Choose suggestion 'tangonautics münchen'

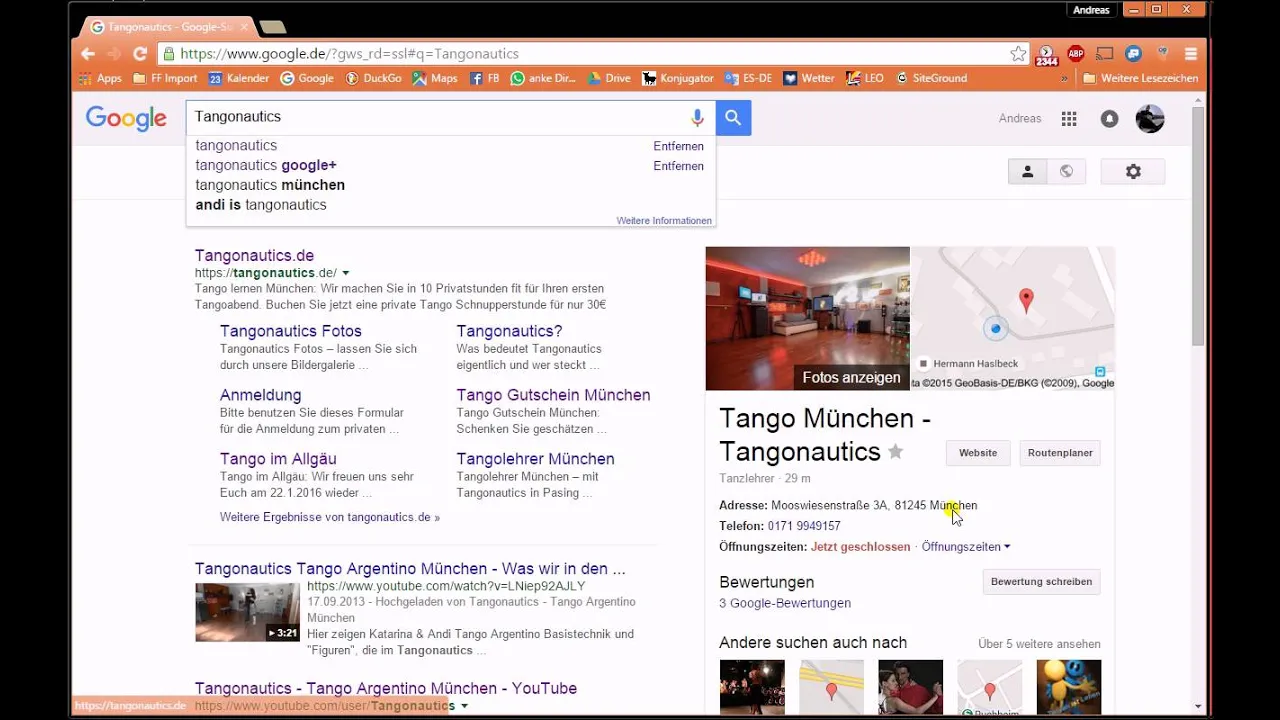(270, 185)
